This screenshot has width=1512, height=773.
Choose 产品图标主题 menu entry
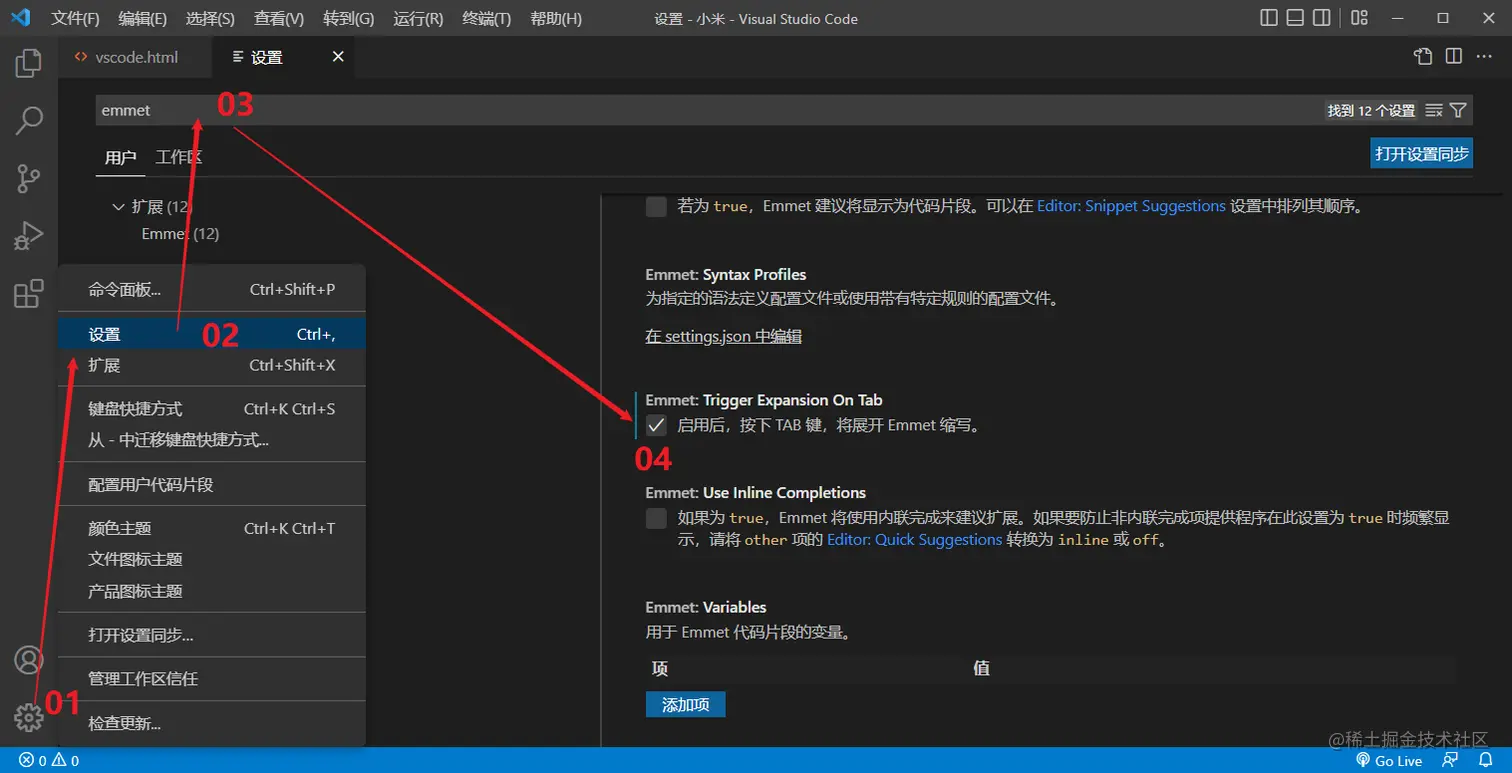(212, 591)
